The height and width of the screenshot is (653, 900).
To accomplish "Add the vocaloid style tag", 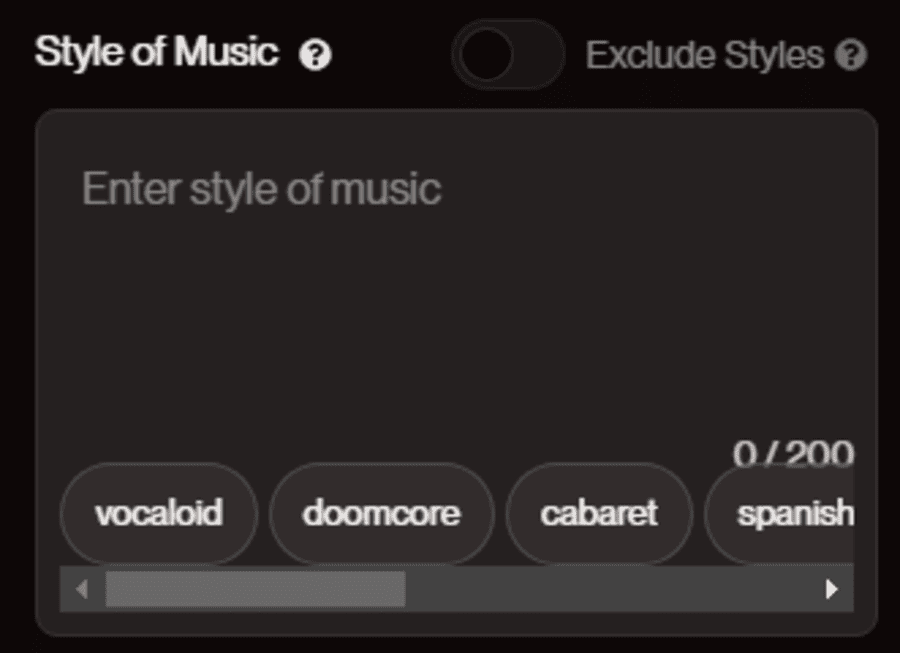I will pos(159,513).
